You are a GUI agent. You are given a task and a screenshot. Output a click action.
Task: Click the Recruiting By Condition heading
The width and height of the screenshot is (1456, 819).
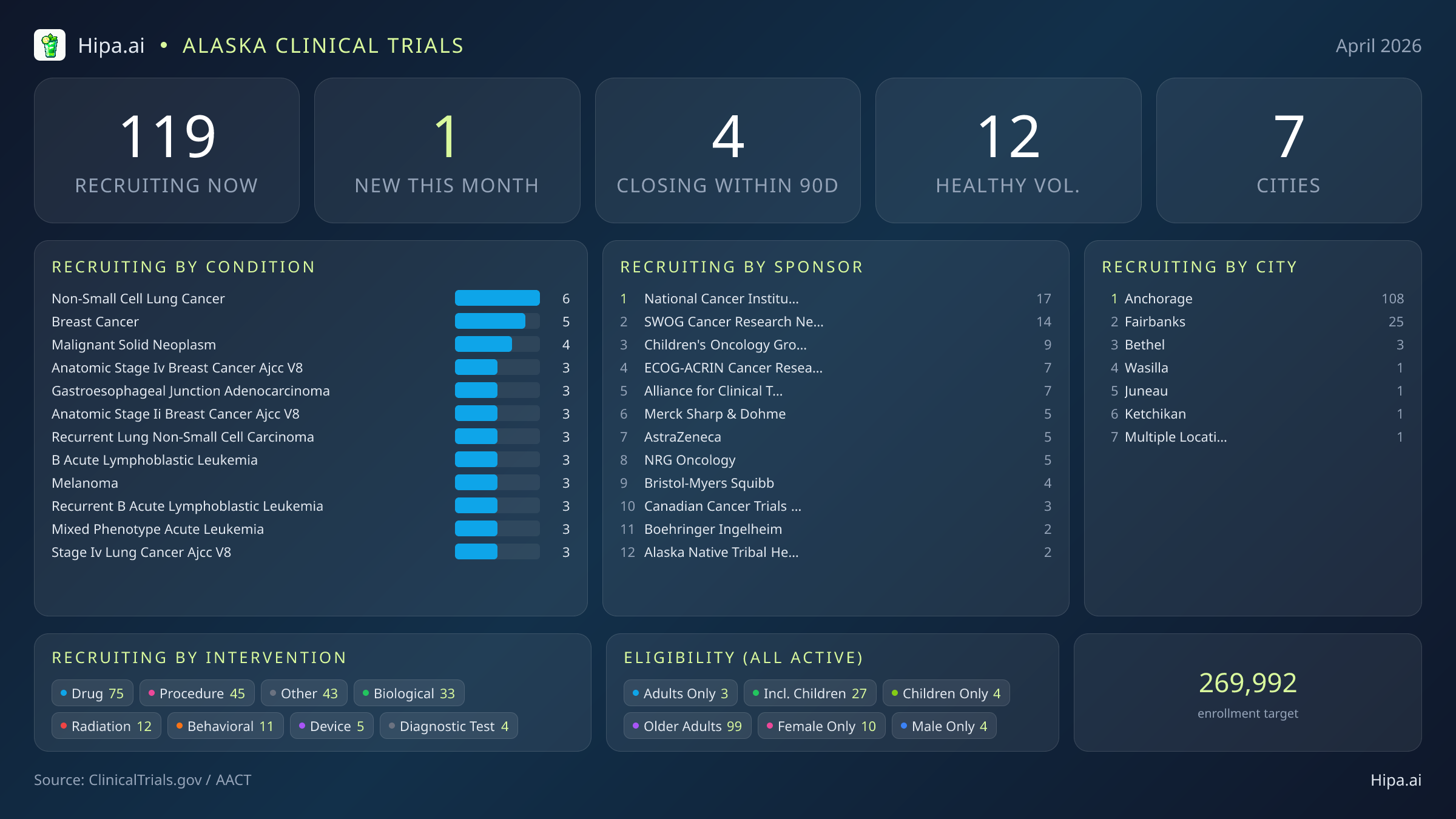click(183, 267)
